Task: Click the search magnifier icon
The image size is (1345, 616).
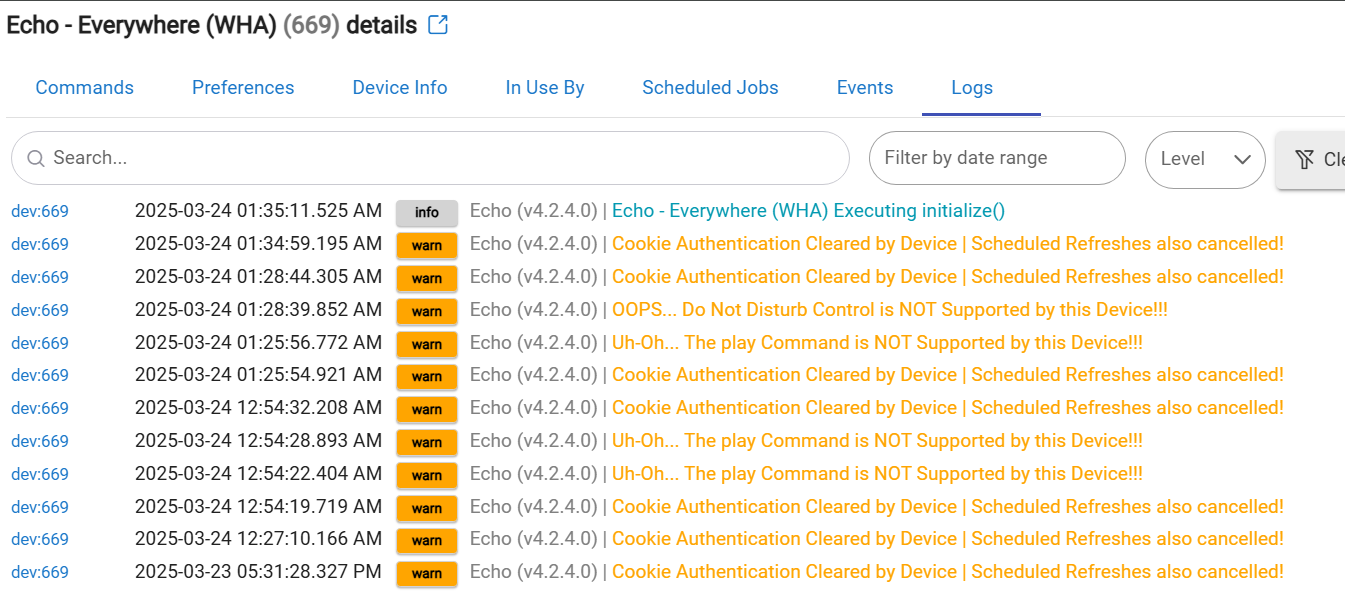Action: click(36, 158)
